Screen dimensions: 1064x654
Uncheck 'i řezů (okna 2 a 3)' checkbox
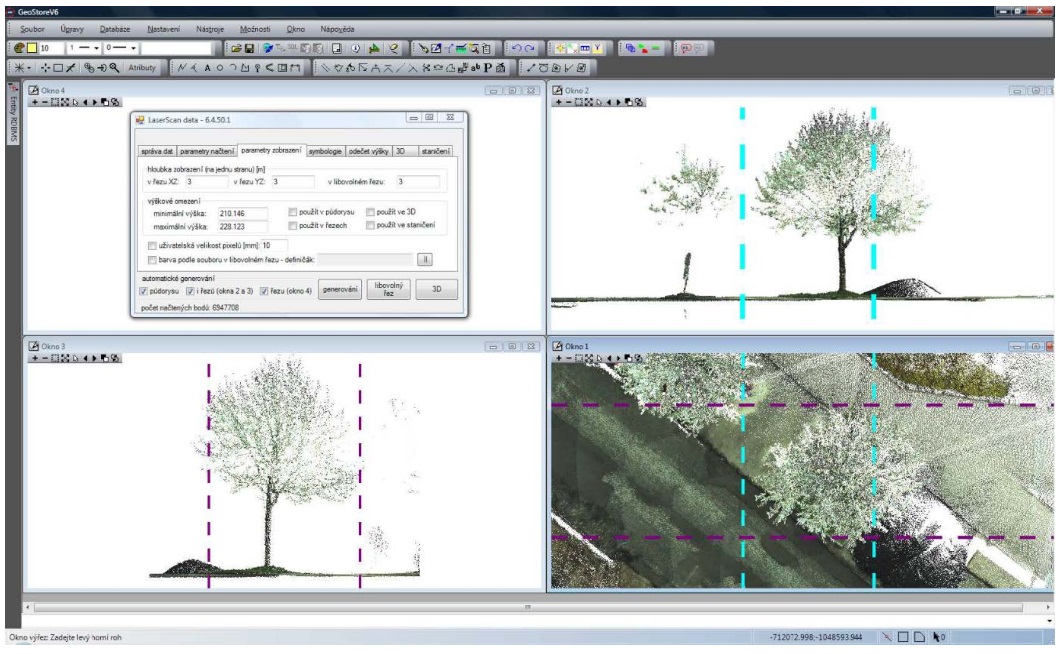190,291
